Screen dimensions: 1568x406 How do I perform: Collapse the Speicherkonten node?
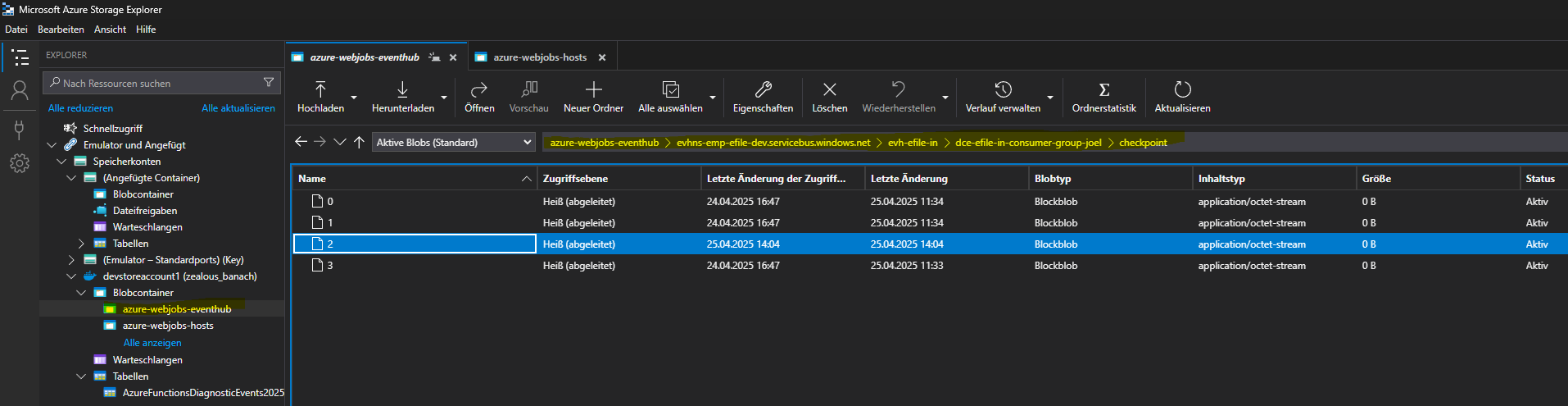tap(61, 162)
